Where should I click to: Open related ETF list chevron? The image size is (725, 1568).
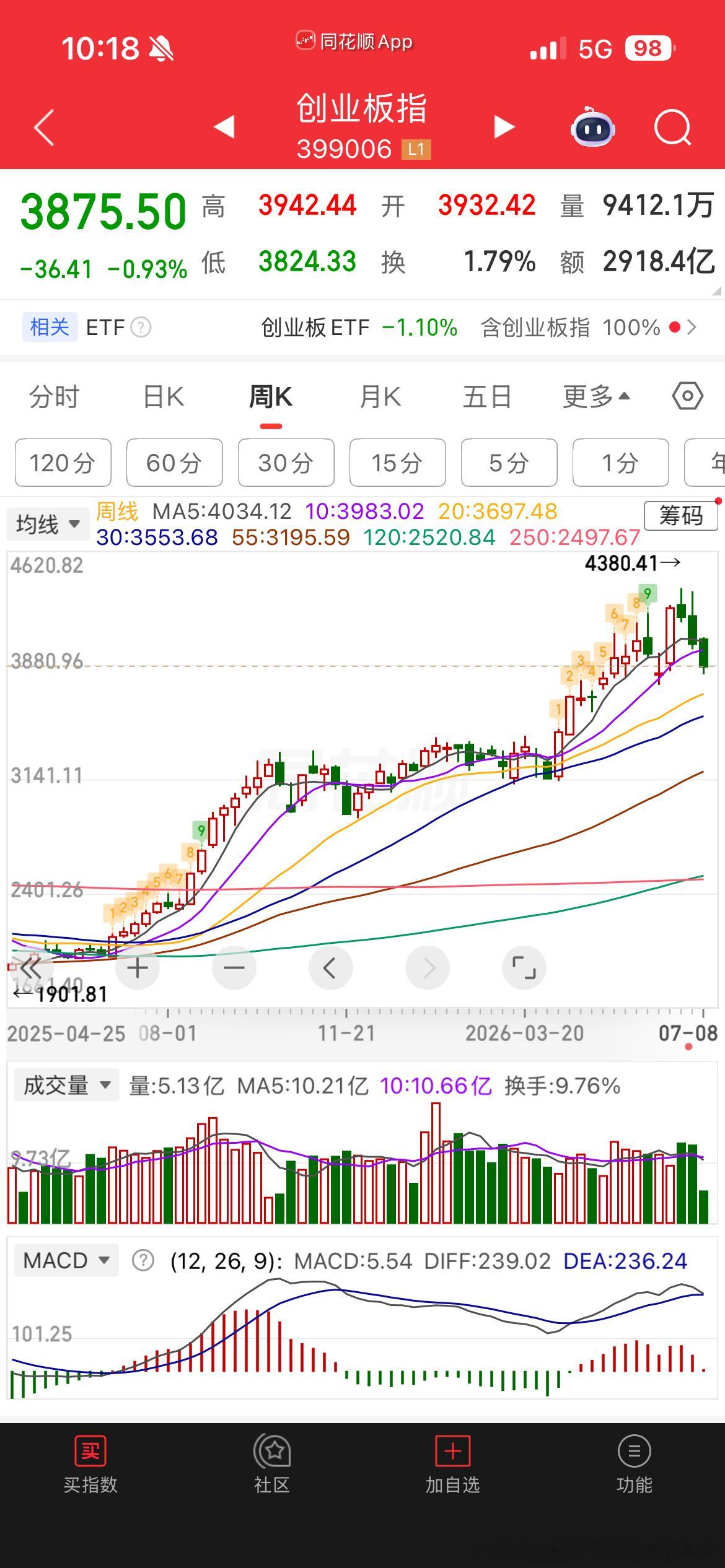click(x=692, y=327)
